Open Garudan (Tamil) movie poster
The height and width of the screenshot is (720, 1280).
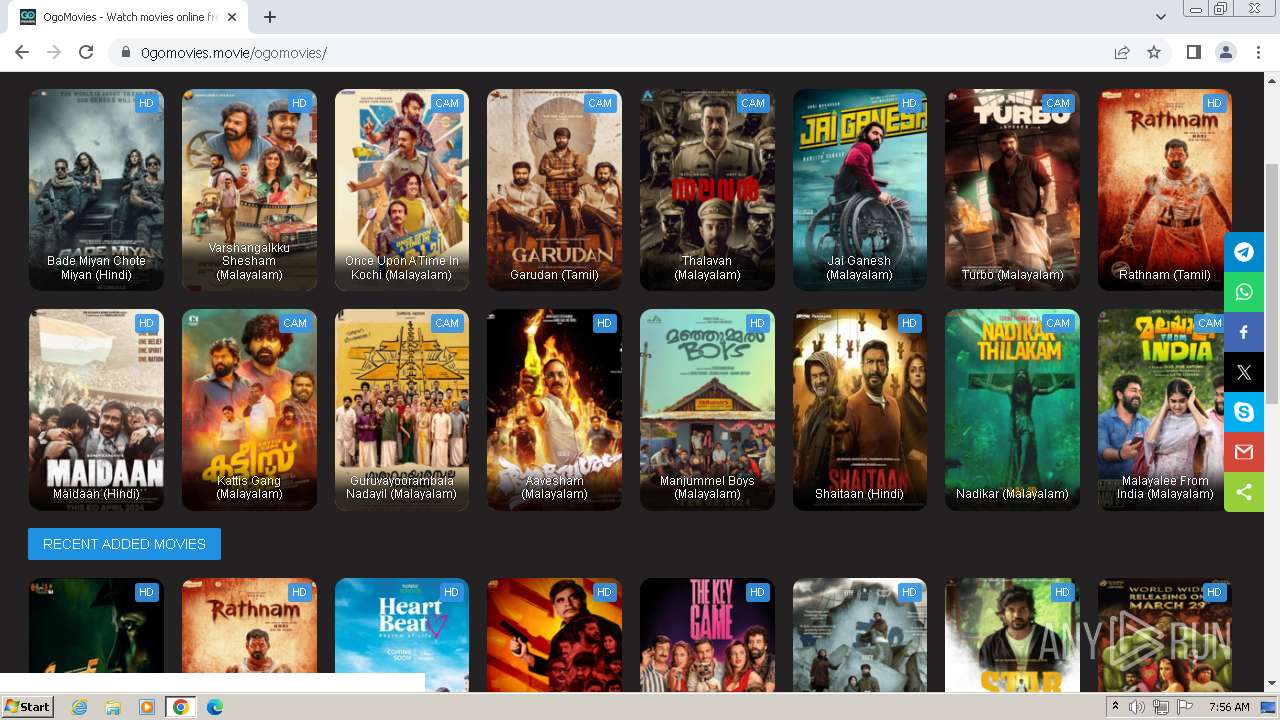pos(554,190)
